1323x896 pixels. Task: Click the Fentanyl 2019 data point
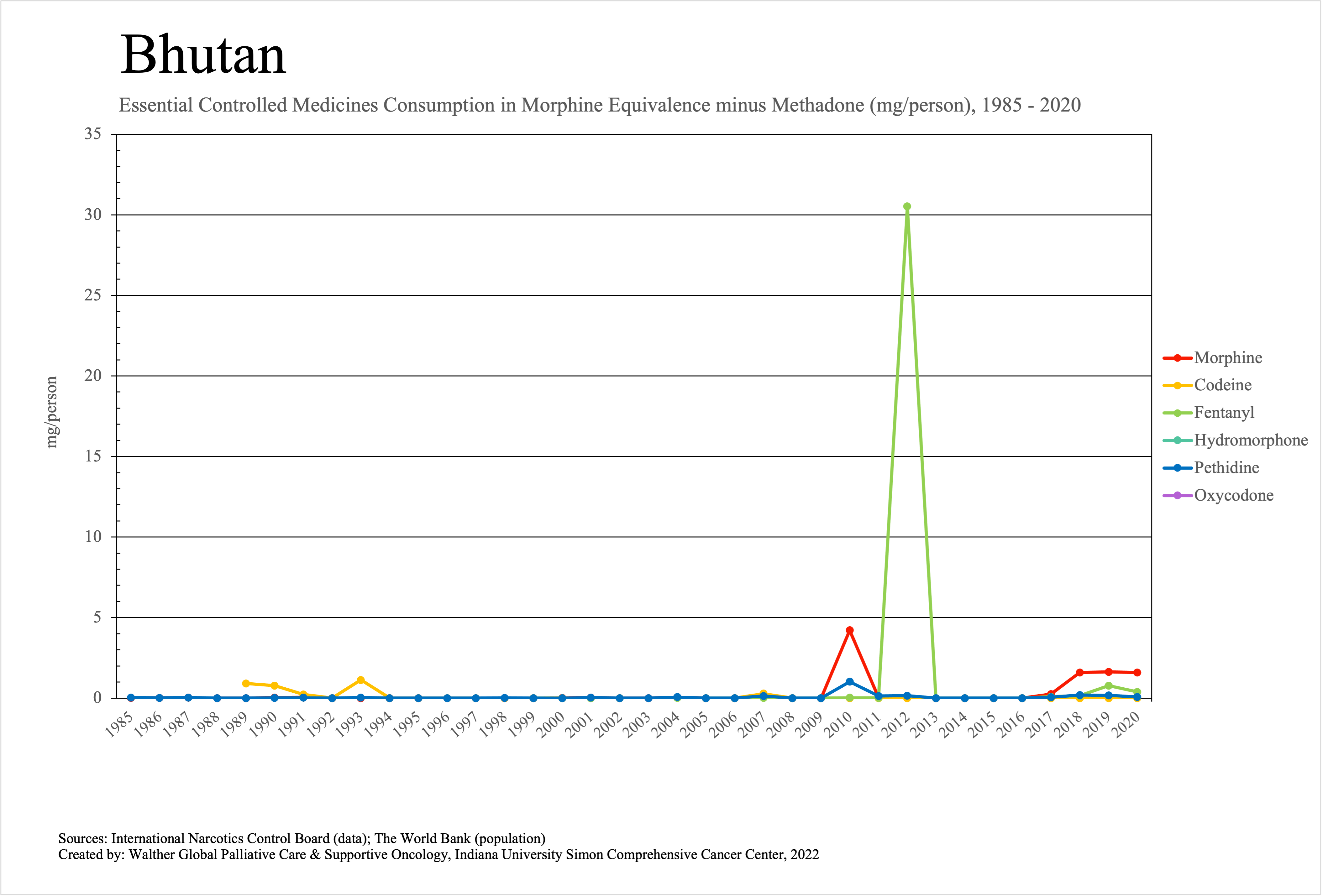[x=1108, y=685]
